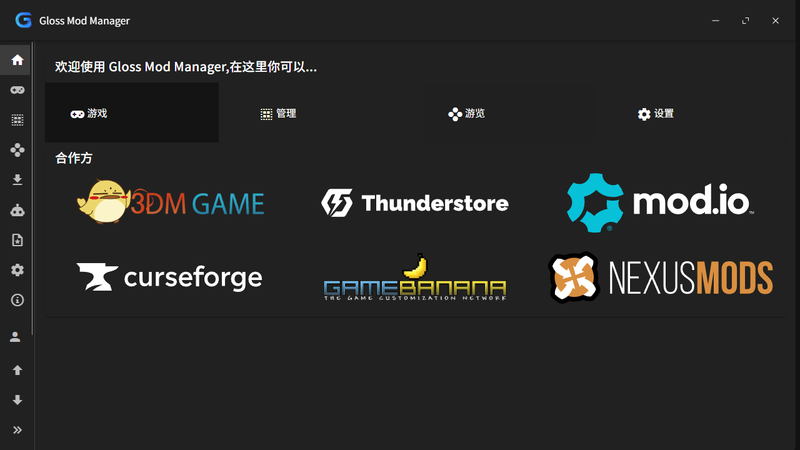Image resolution: width=800 pixels, height=450 pixels.
Task: Open the curseforge partner logo
Action: click(x=170, y=278)
